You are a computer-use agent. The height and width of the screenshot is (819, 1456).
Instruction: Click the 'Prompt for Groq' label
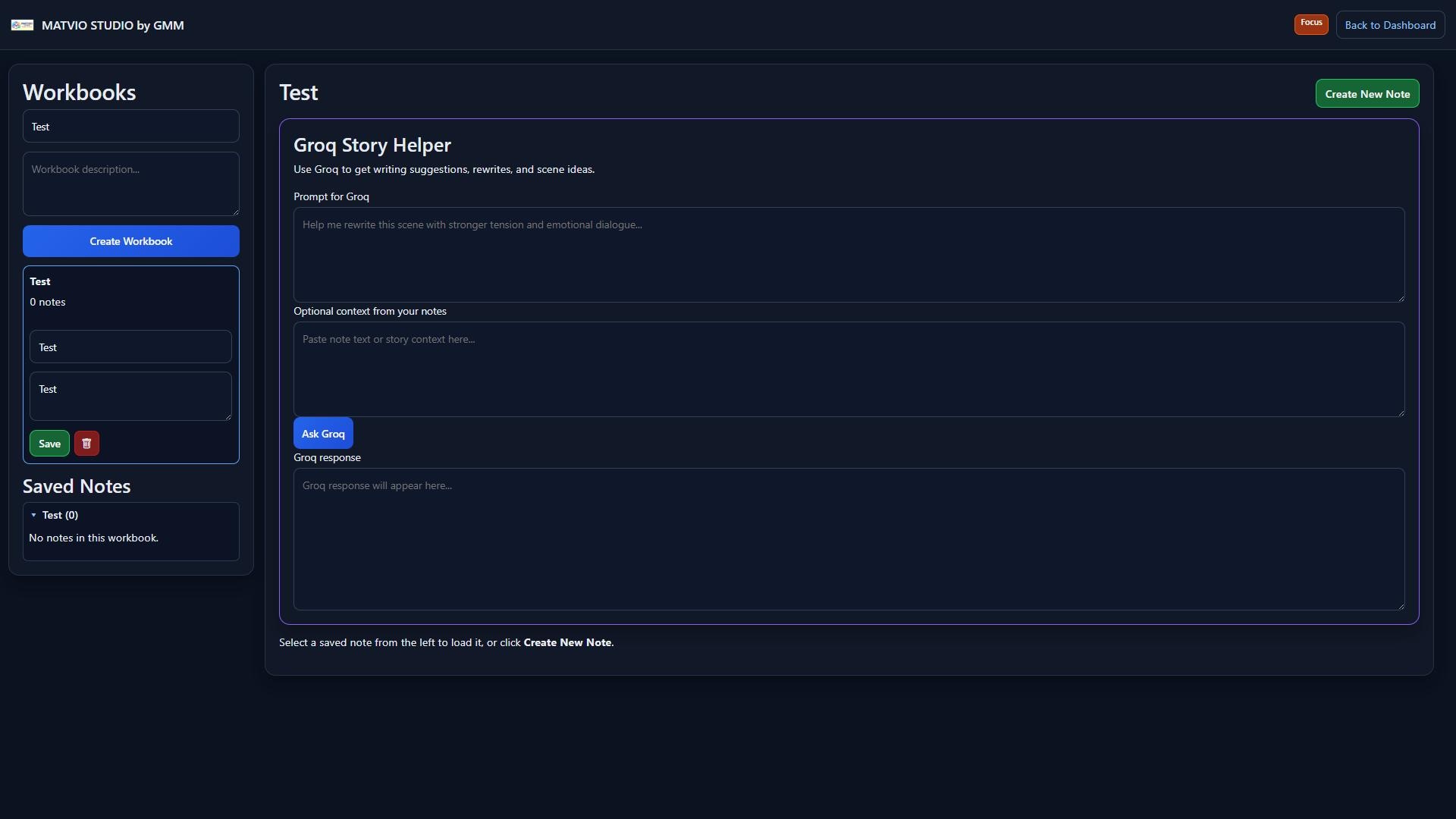click(331, 196)
